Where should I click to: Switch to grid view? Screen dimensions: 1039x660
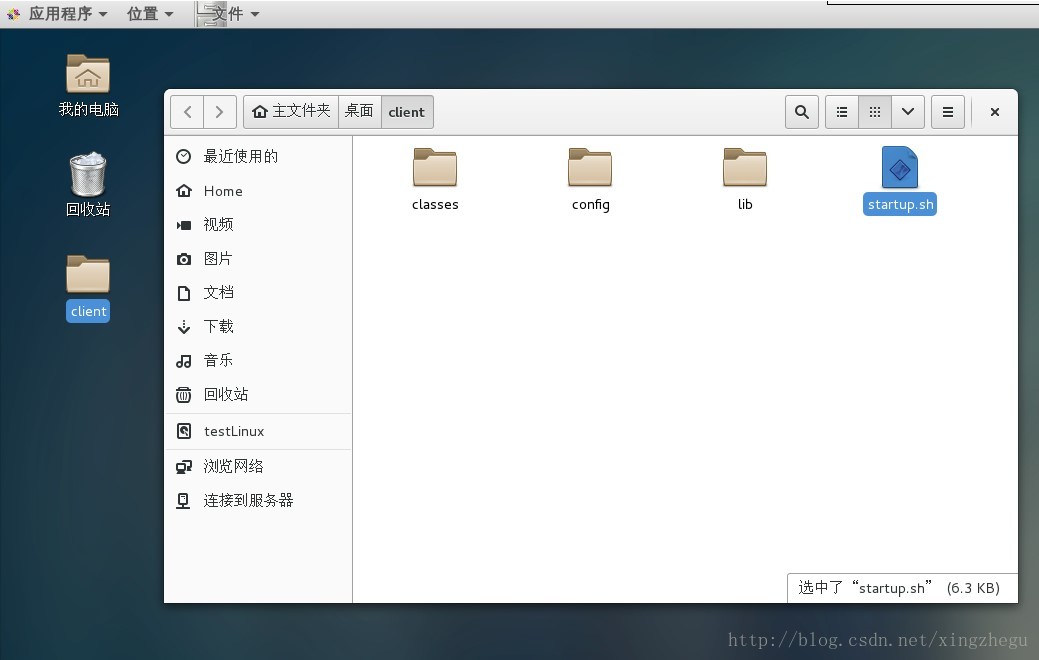[x=874, y=112]
